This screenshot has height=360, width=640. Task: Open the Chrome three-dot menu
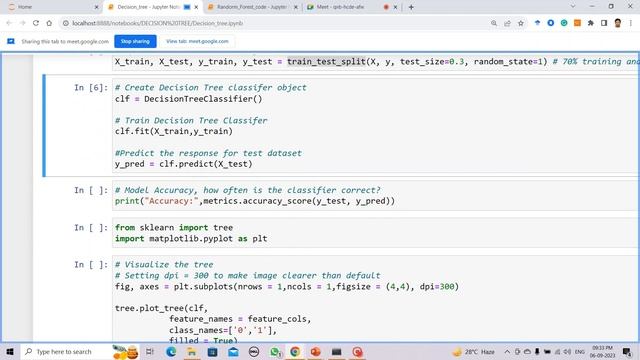(631, 23)
